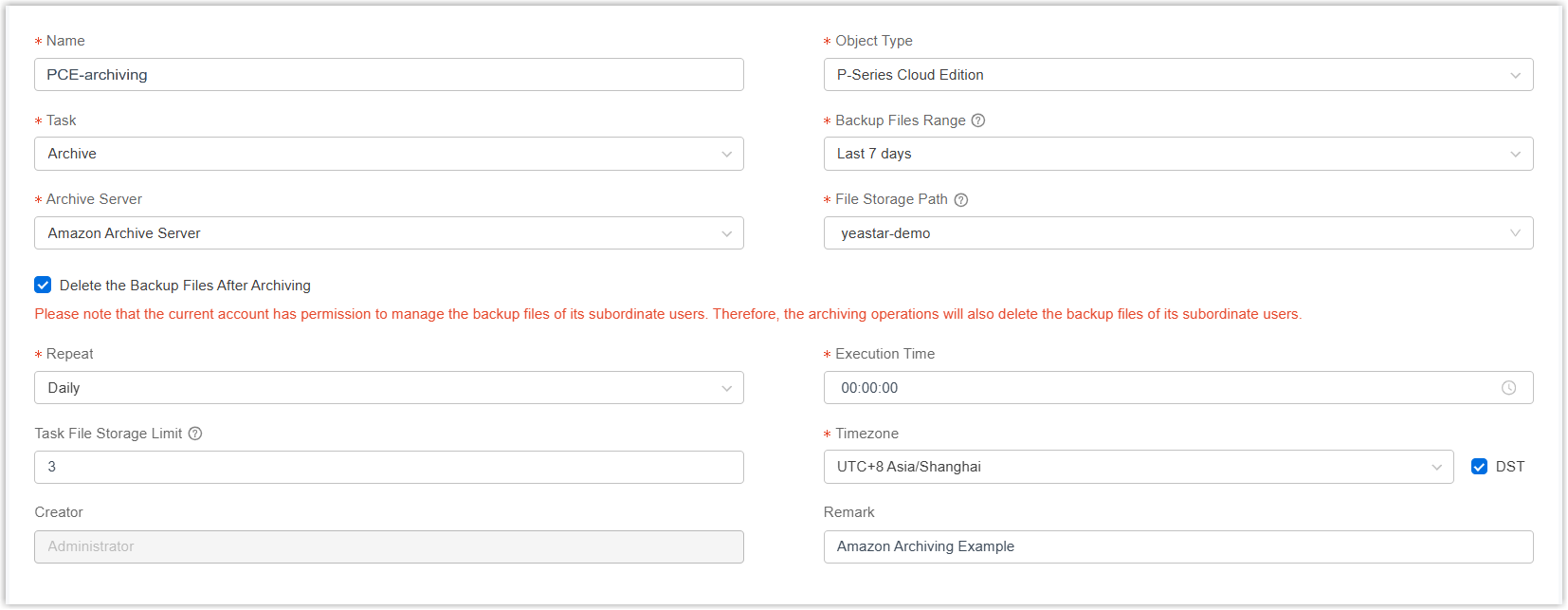Expand the Task dropdown showing Archive

(x=389, y=154)
